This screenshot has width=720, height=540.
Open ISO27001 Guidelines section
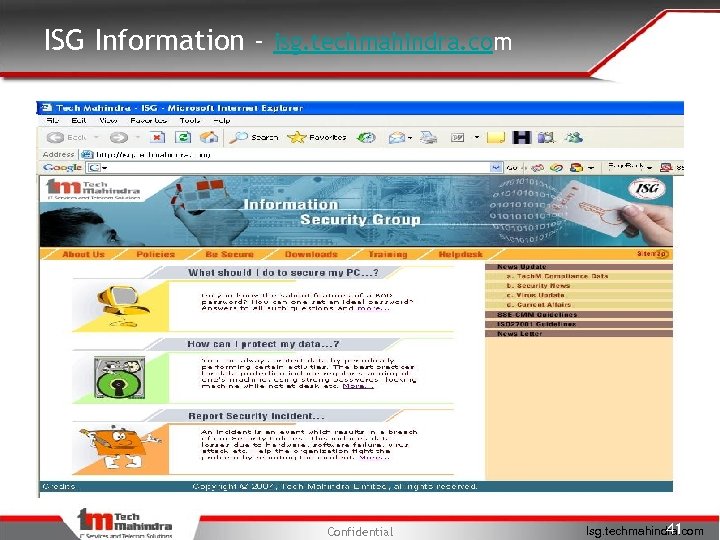579,324
